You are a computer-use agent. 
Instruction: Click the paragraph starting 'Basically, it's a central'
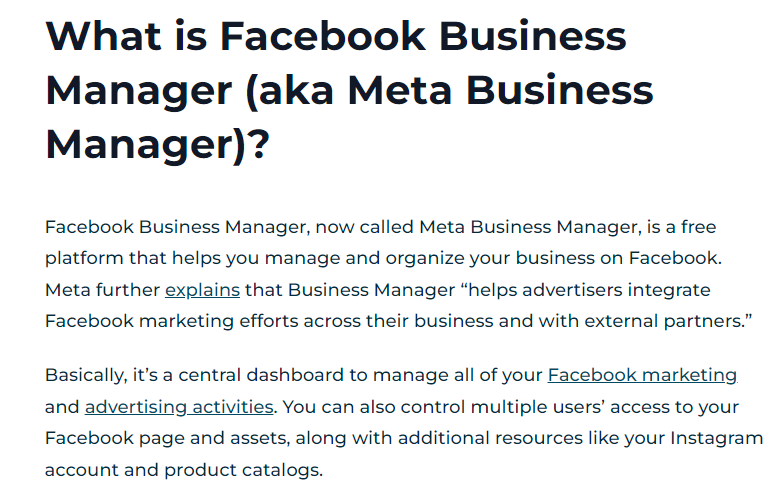[404, 422]
